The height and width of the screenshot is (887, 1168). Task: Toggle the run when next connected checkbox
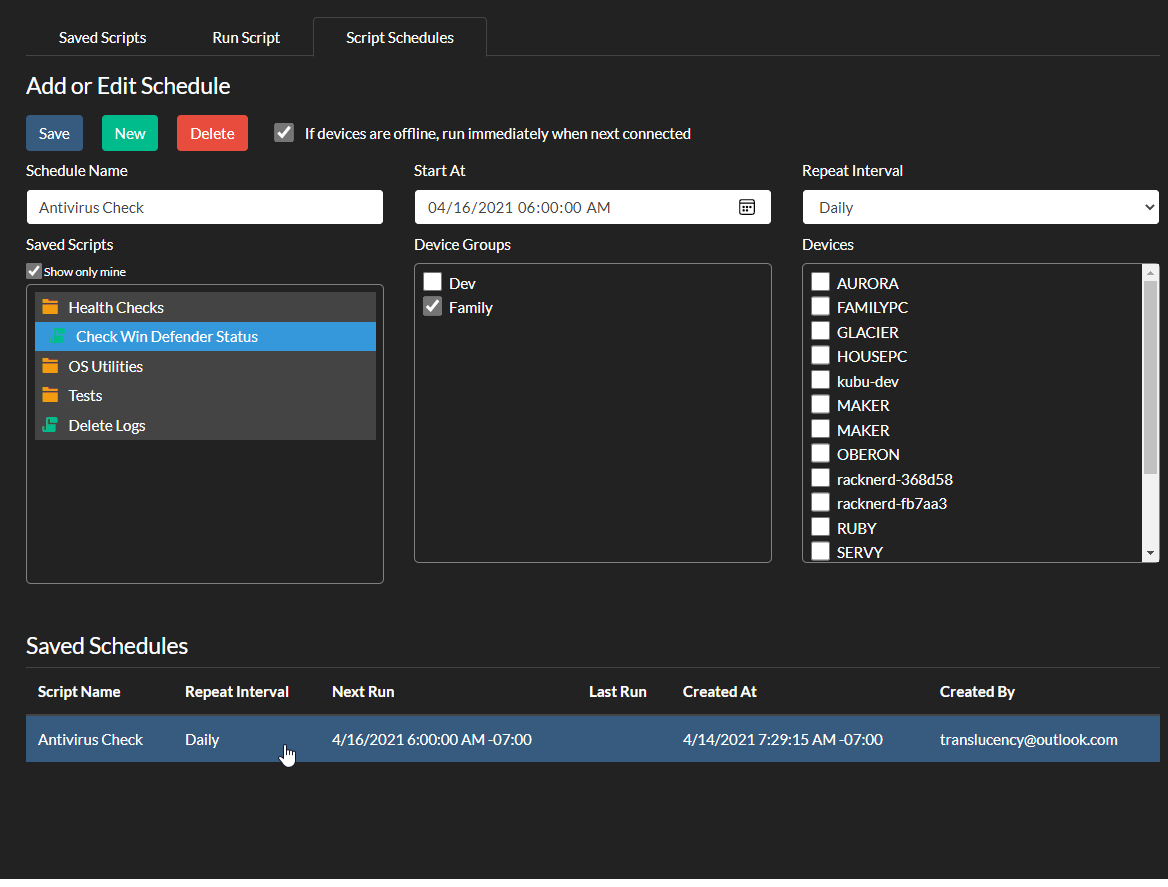(x=285, y=133)
